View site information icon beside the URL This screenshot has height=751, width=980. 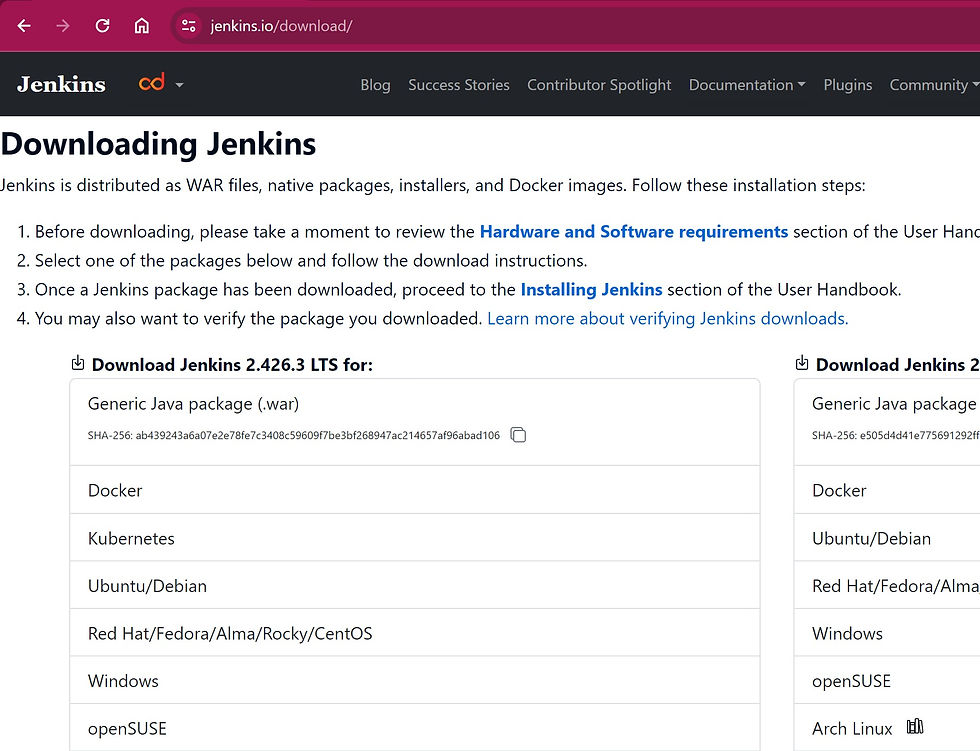tap(188, 26)
